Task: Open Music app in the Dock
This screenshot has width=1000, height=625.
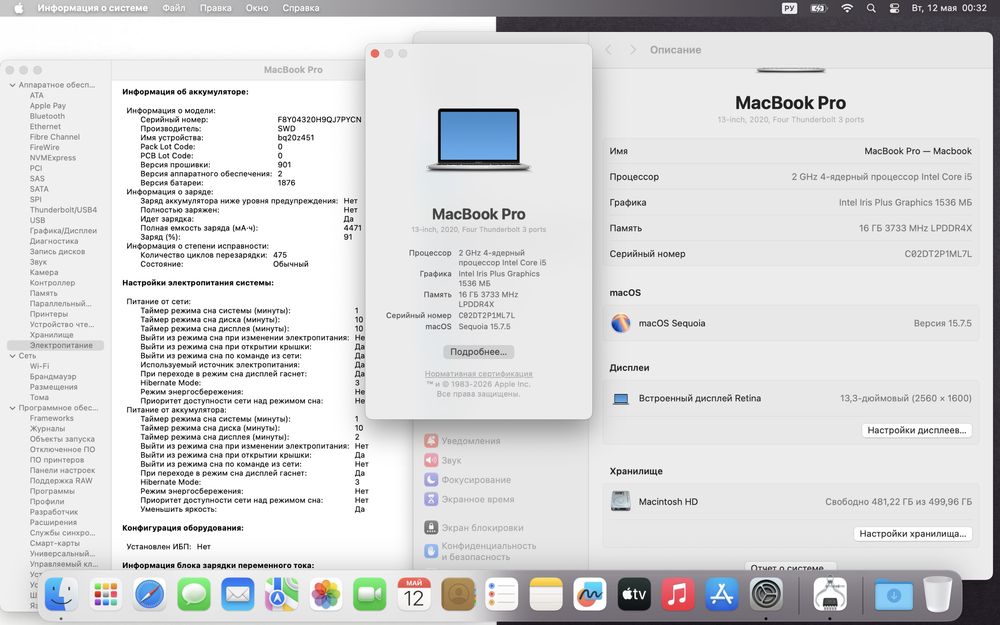Action: [x=678, y=594]
